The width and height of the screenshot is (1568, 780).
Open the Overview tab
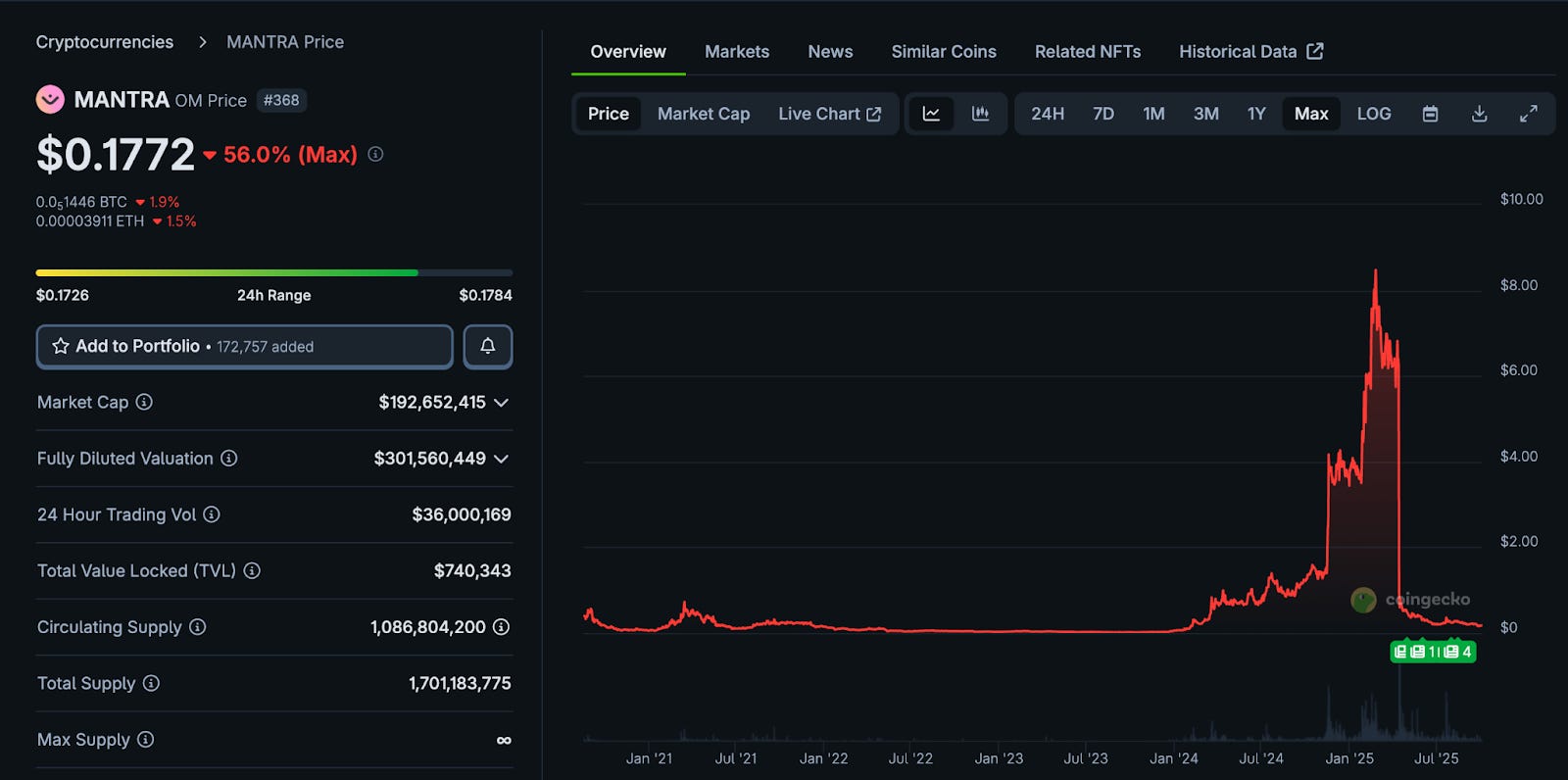click(628, 52)
